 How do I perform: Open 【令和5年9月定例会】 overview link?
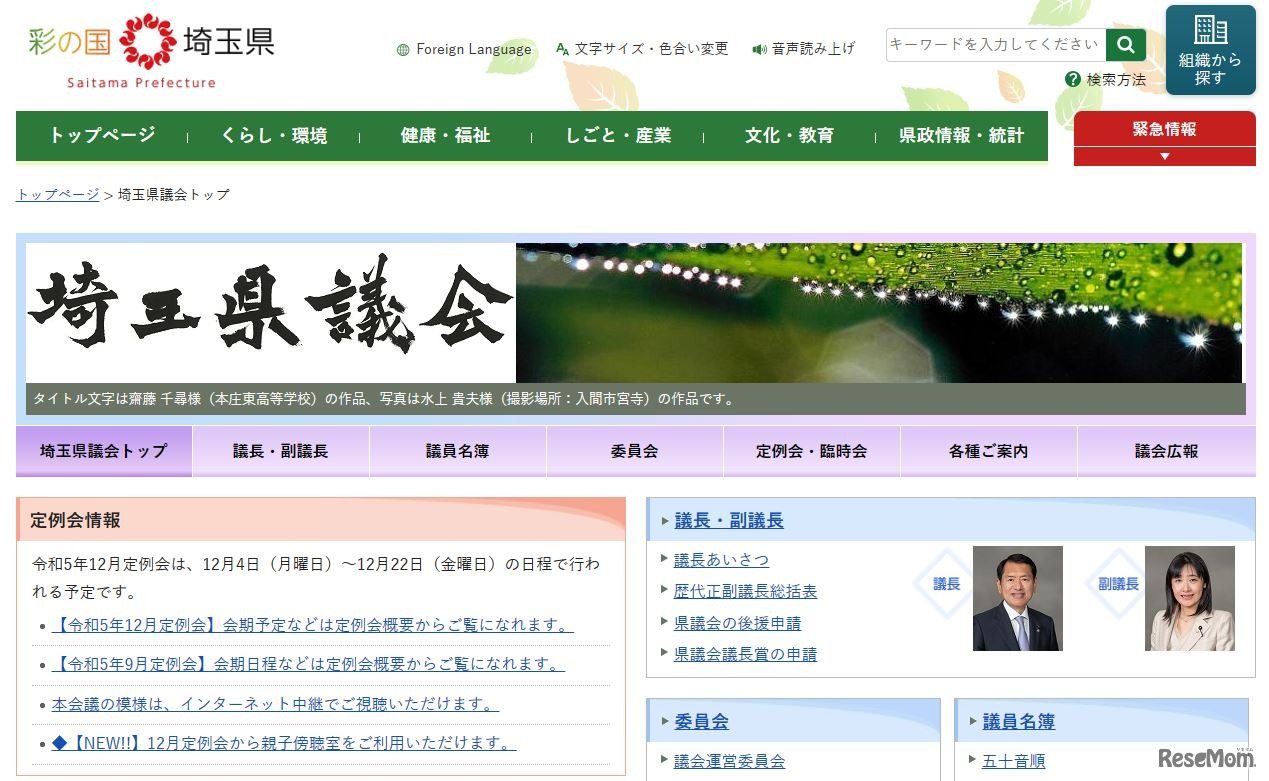point(308,664)
